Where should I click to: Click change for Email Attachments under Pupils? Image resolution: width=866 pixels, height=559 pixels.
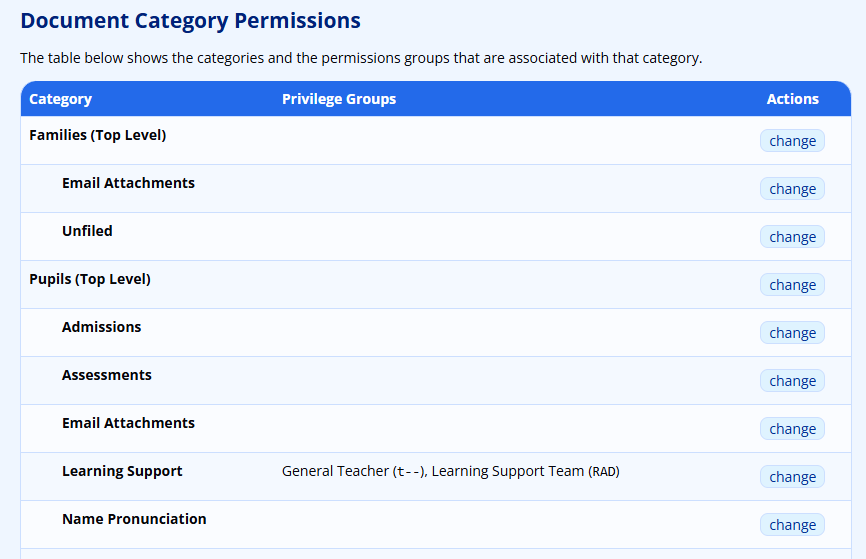[x=792, y=429]
